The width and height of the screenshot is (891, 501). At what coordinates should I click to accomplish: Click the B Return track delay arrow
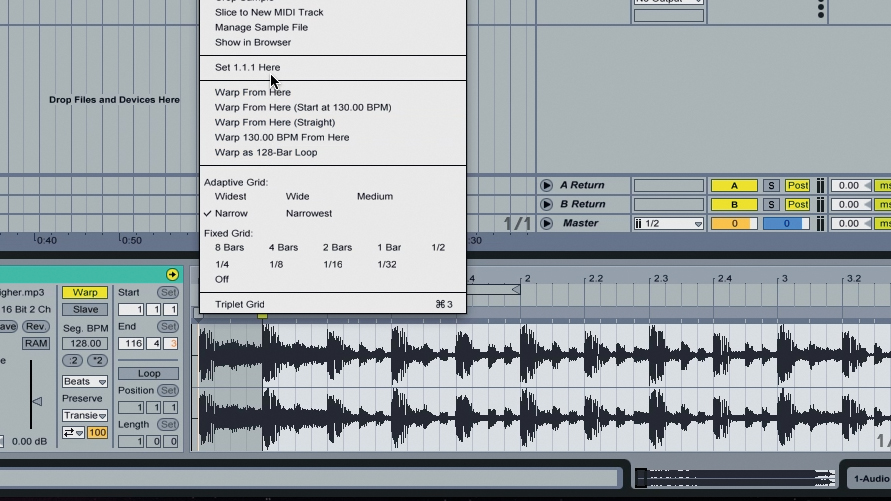click(867, 204)
